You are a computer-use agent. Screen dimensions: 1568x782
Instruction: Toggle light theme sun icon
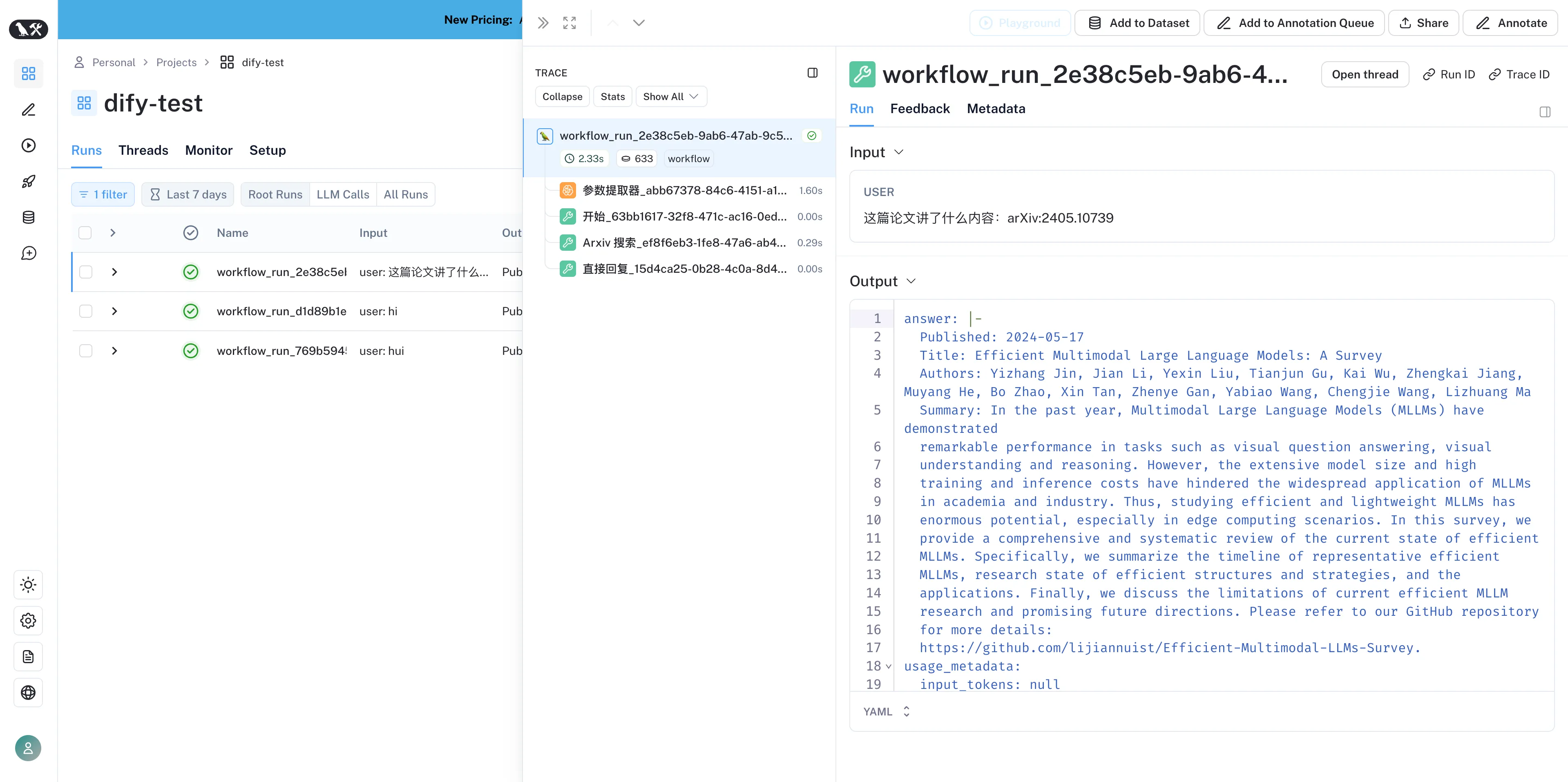click(28, 585)
